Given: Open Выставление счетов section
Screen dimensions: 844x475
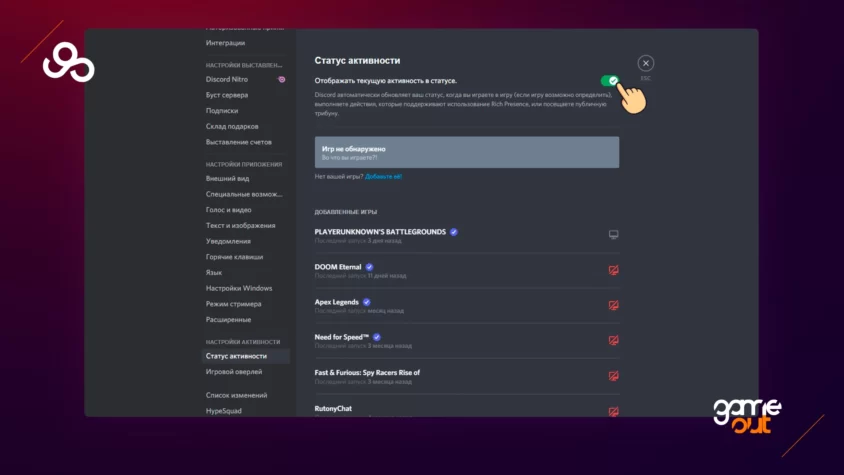Looking at the screenshot, I should 238,142.
